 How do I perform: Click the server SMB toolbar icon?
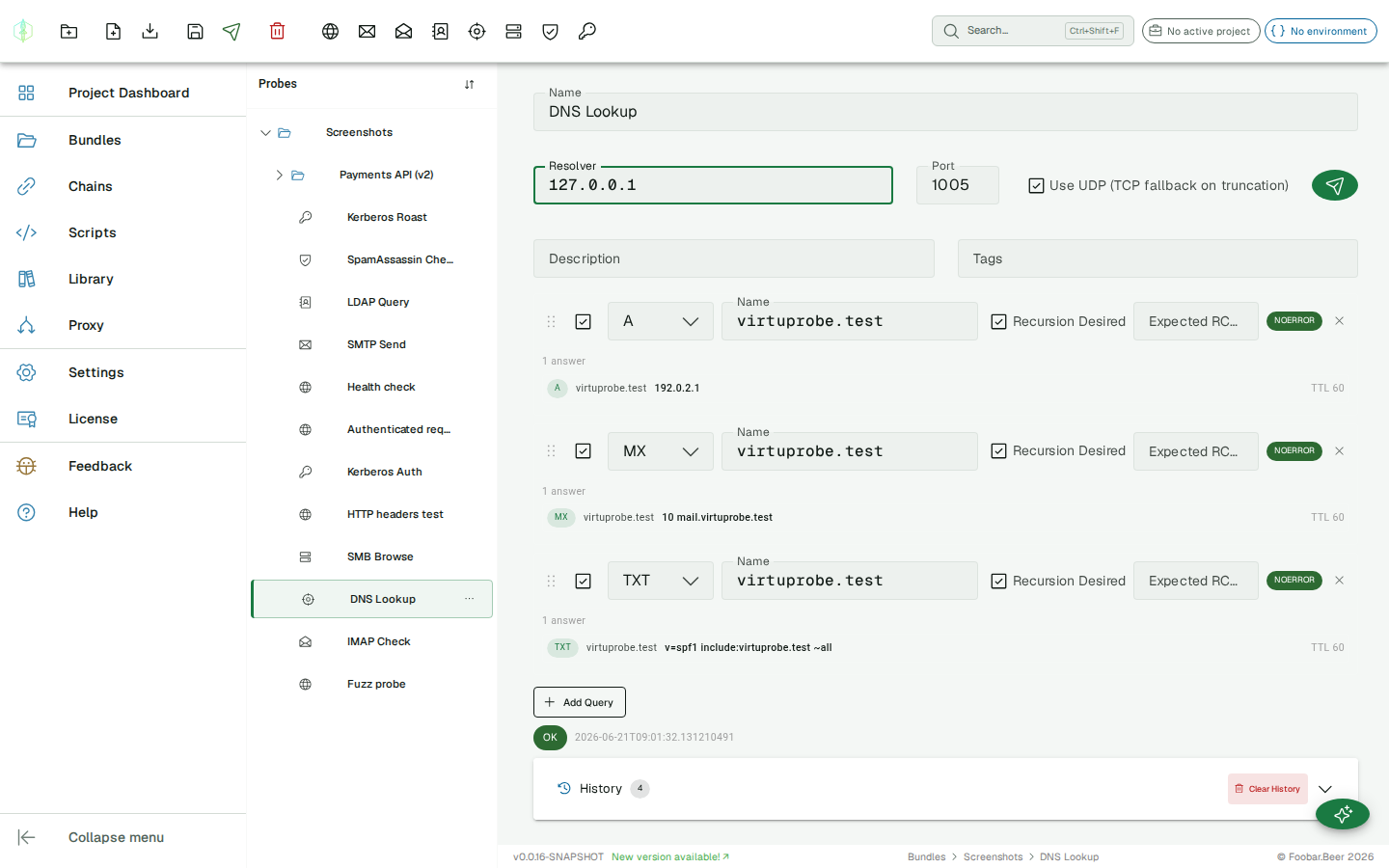[x=513, y=31]
